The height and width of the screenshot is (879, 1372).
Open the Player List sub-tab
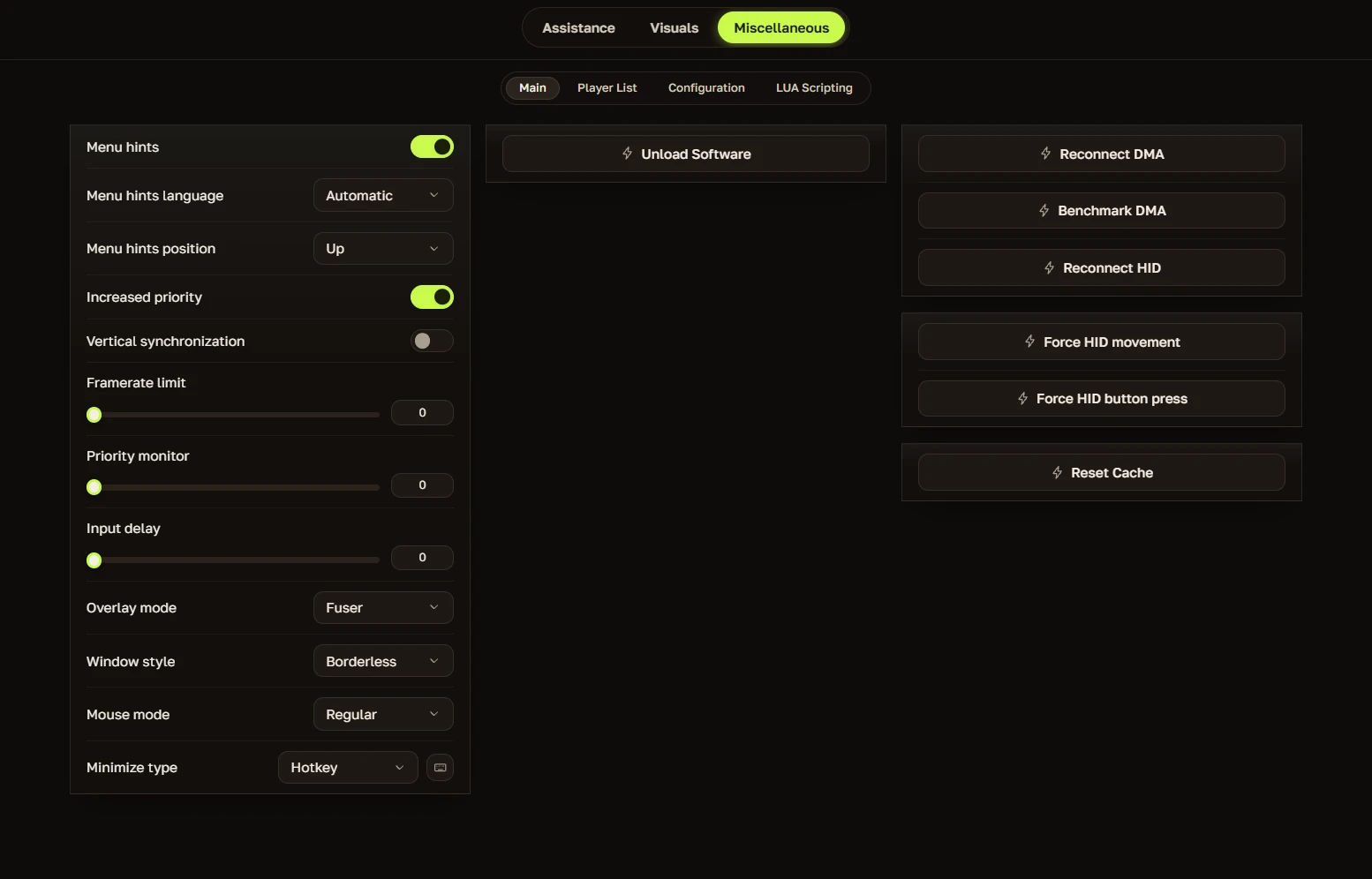[x=607, y=87]
